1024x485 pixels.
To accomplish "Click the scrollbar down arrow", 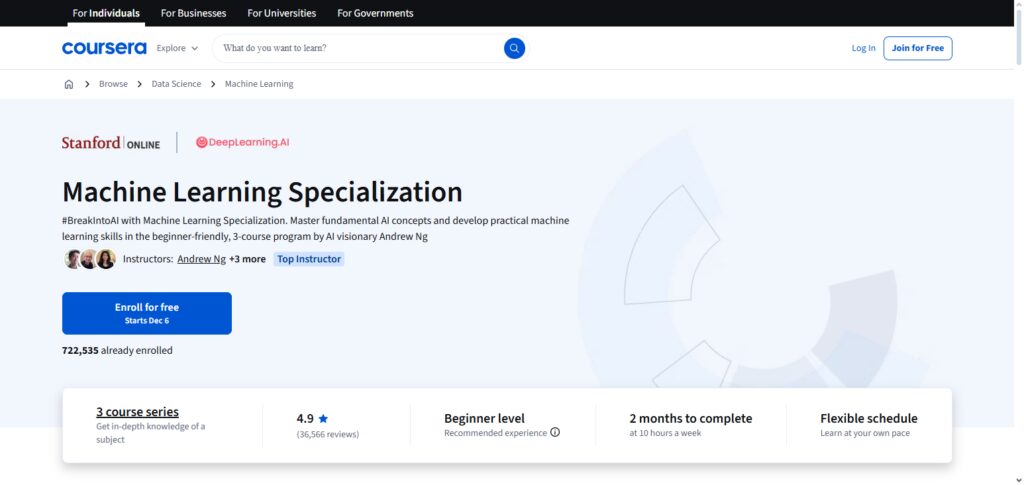I will click(x=1018, y=480).
